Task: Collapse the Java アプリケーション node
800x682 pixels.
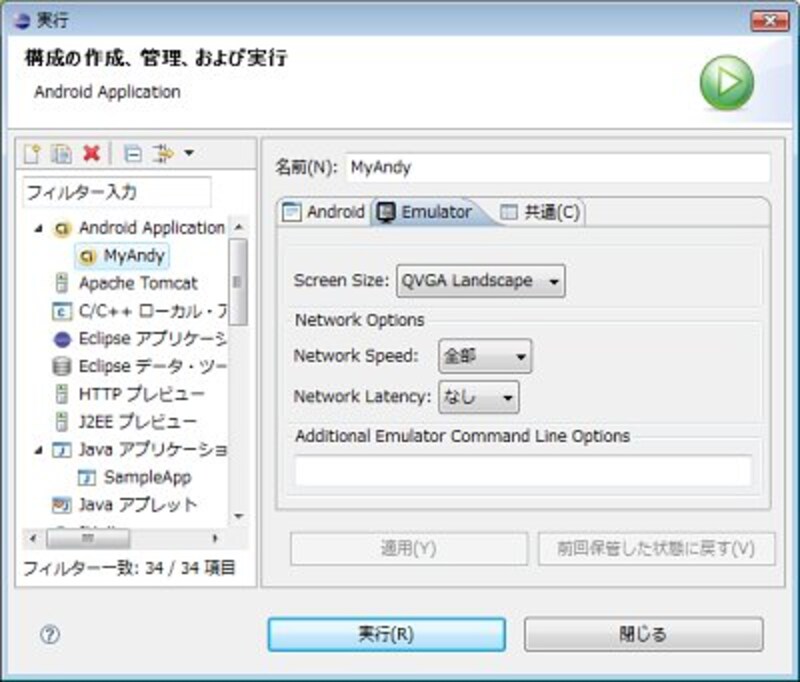Action: 38,450
